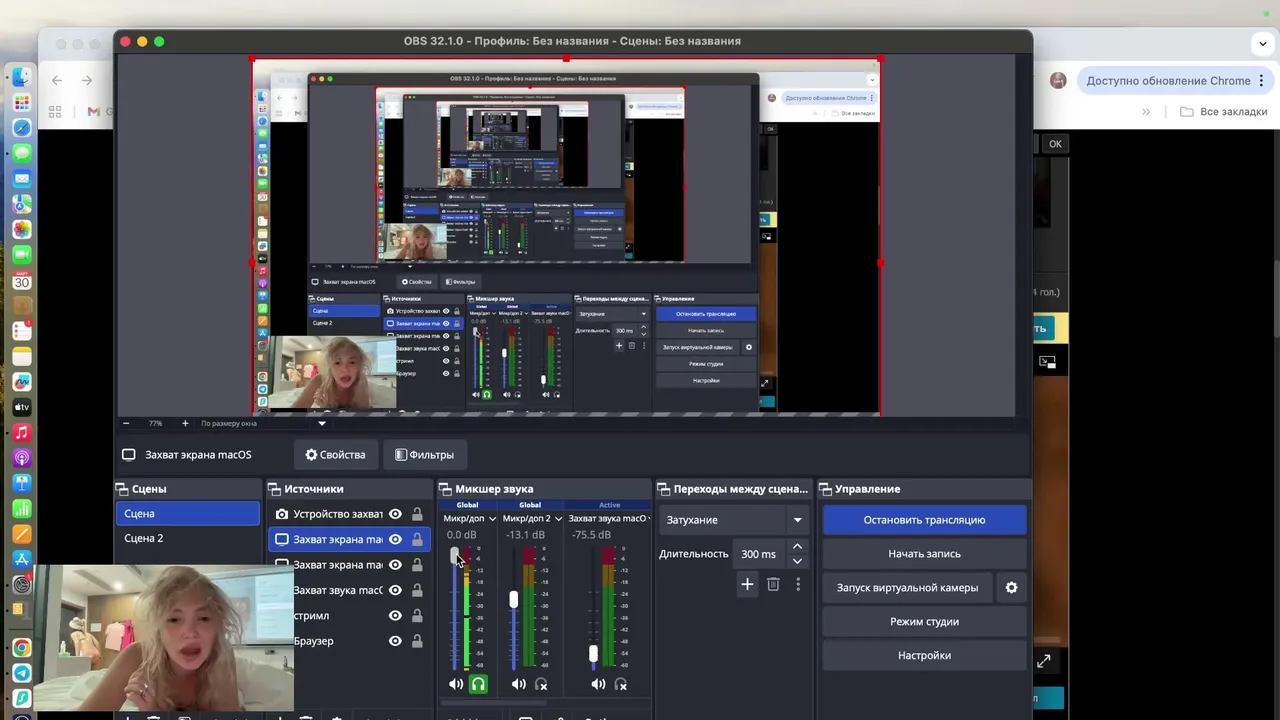Hide the highlighted Захват экрана macOS source
Screen dimensions: 1280x720
pyautogui.click(x=395, y=539)
